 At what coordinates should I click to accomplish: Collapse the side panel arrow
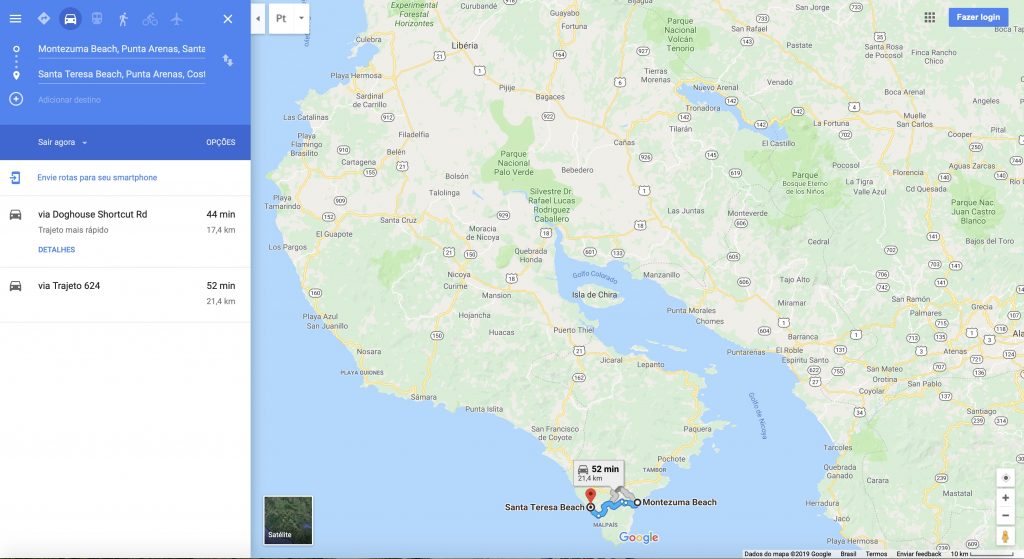click(x=258, y=18)
